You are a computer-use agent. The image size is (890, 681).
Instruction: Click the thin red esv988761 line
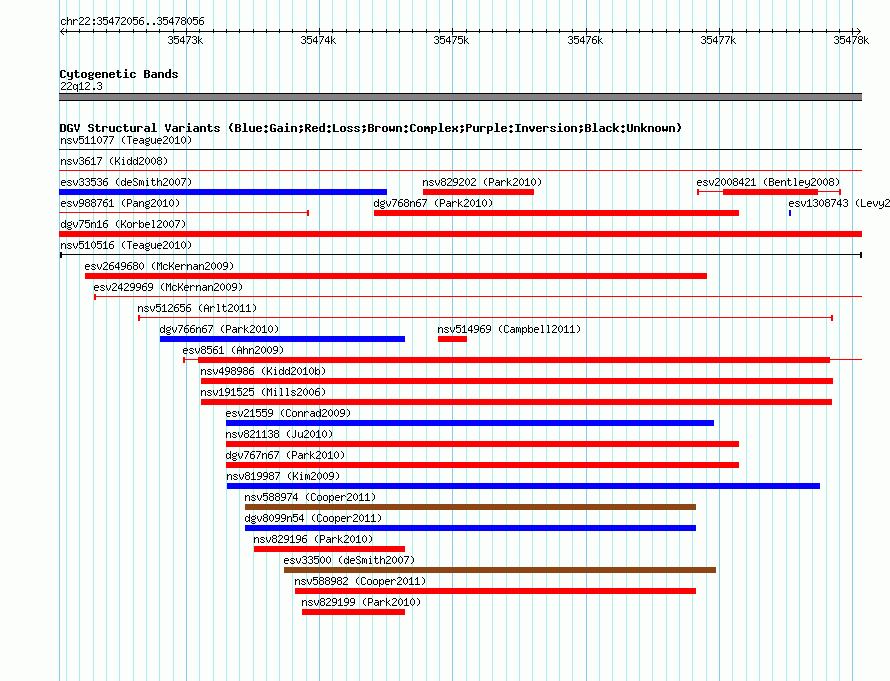[184, 213]
